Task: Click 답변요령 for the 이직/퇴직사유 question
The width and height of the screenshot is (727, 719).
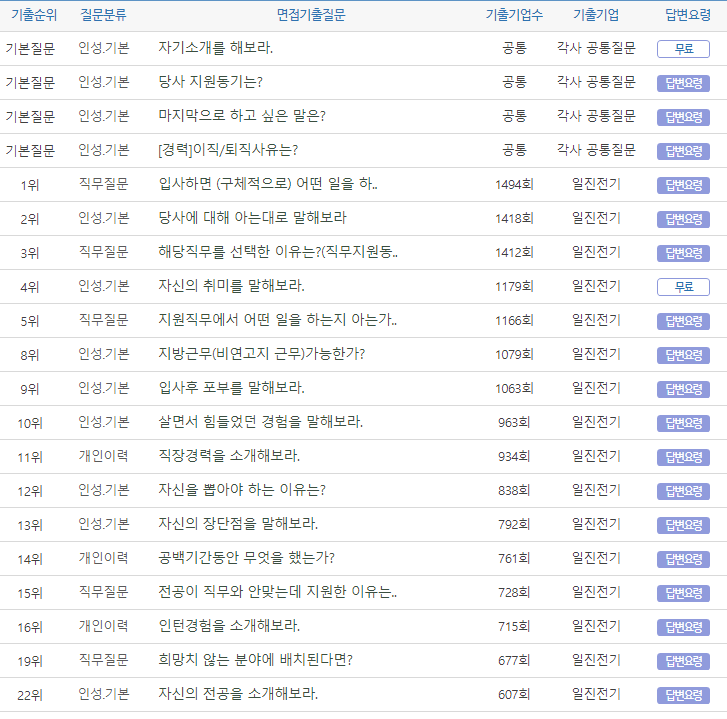Action: coord(683,151)
